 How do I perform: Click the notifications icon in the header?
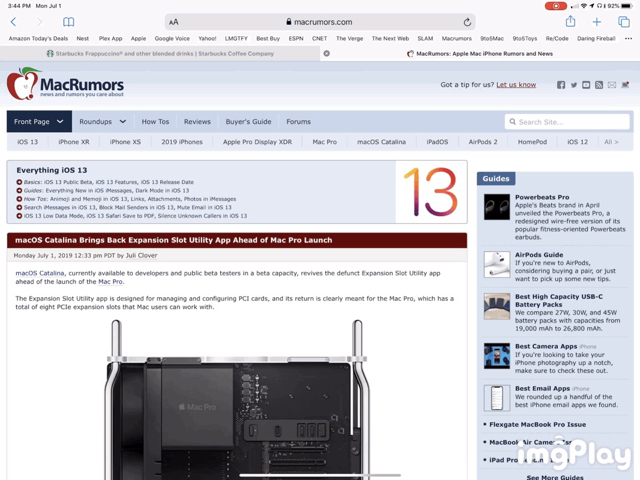625,84
